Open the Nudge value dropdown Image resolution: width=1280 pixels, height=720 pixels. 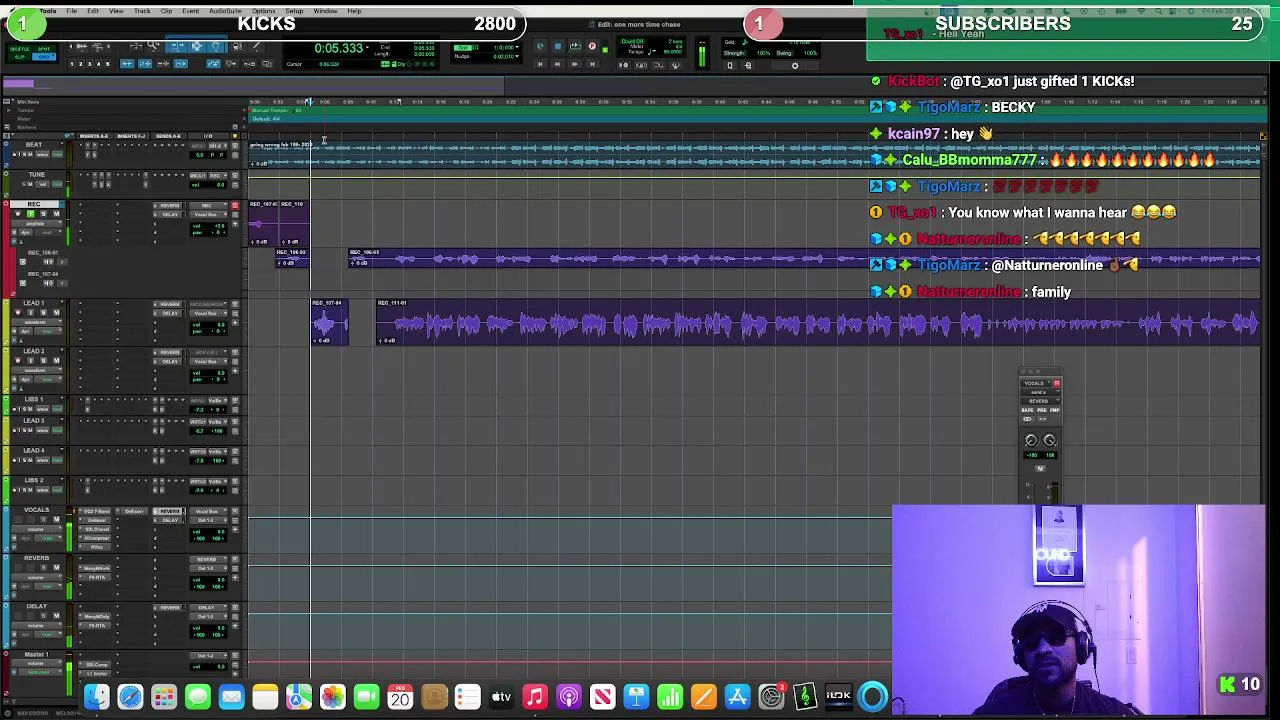pyautogui.click(x=517, y=56)
